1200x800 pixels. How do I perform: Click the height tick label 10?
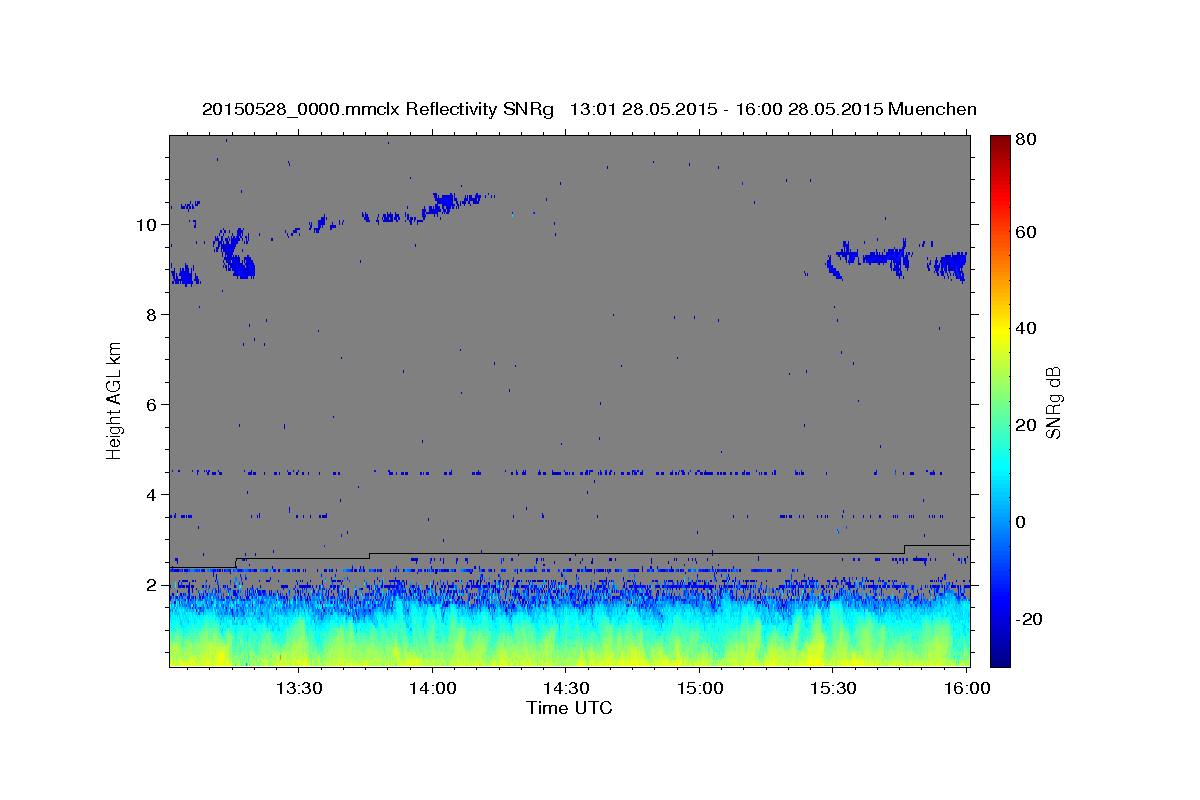coord(147,224)
